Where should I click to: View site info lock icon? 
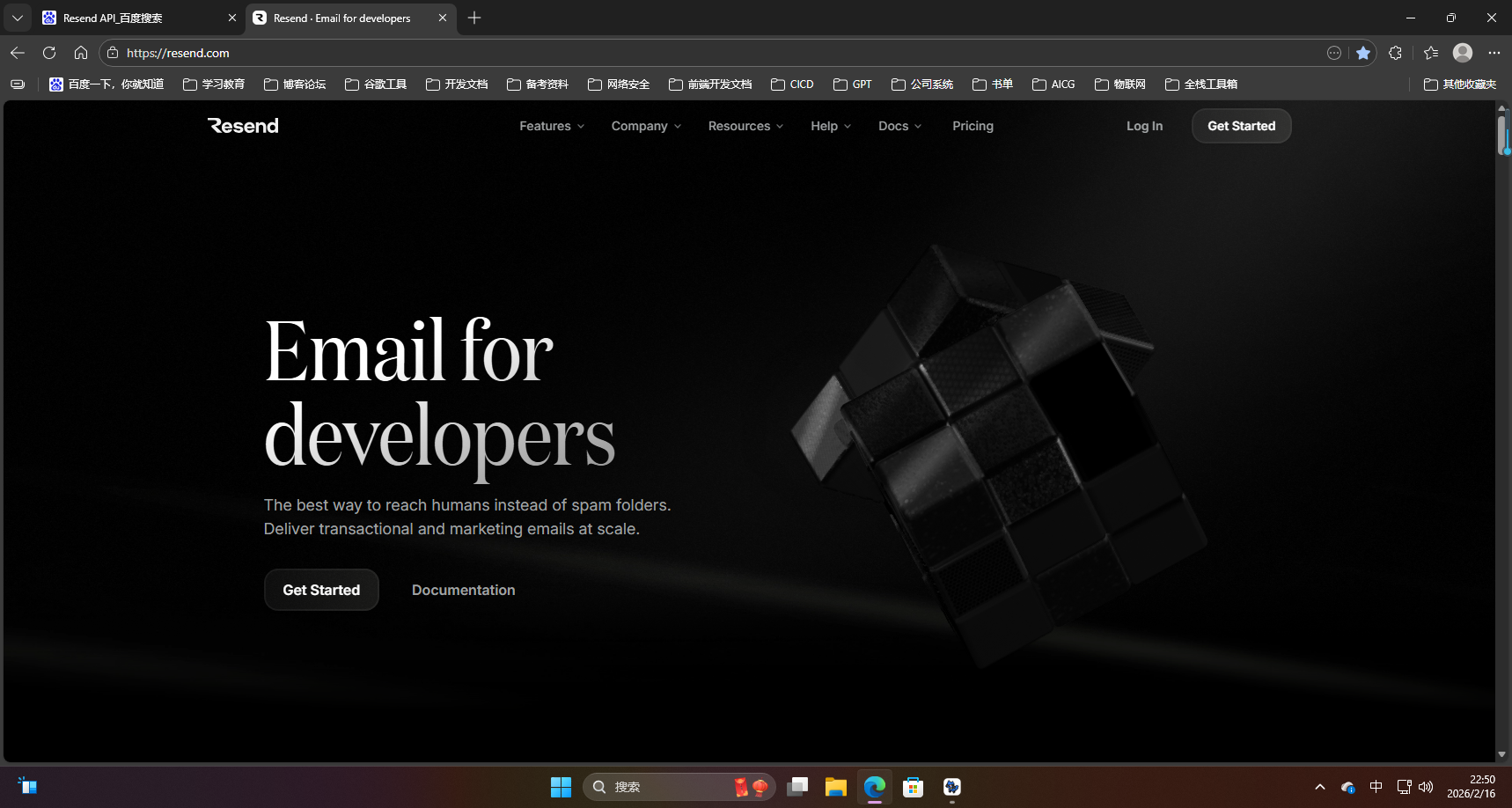click(x=113, y=53)
